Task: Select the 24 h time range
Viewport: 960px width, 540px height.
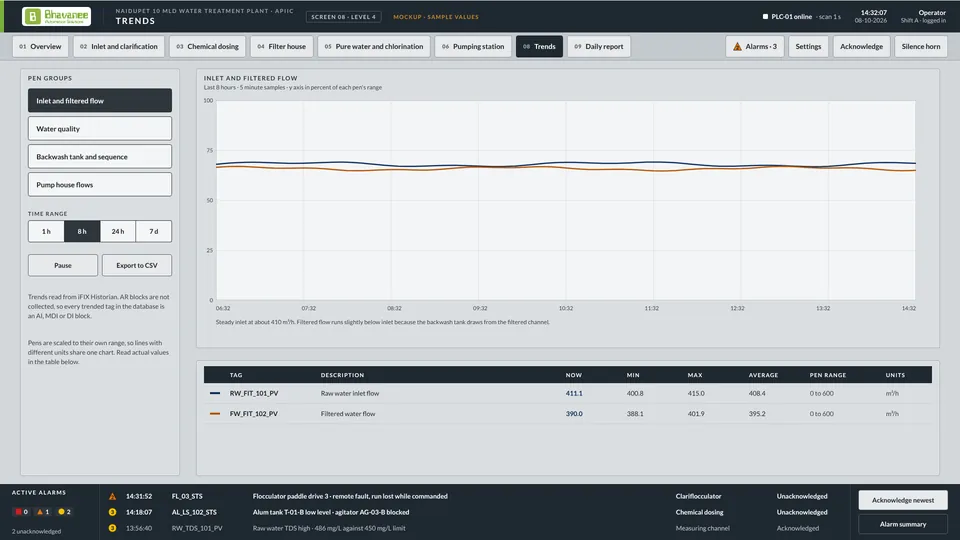Action: (118, 231)
